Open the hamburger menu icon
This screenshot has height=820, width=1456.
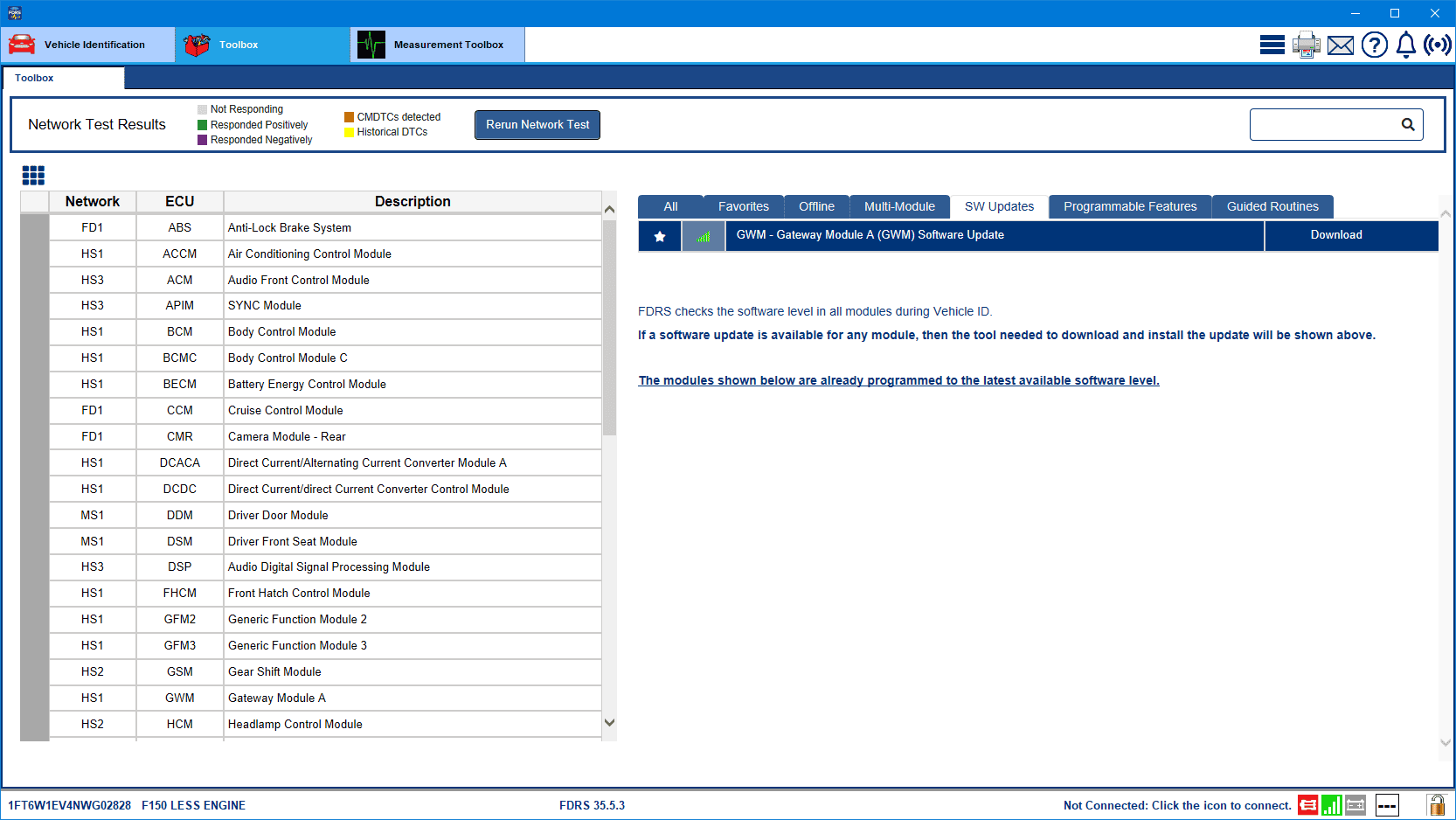(x=1272, y=45)
